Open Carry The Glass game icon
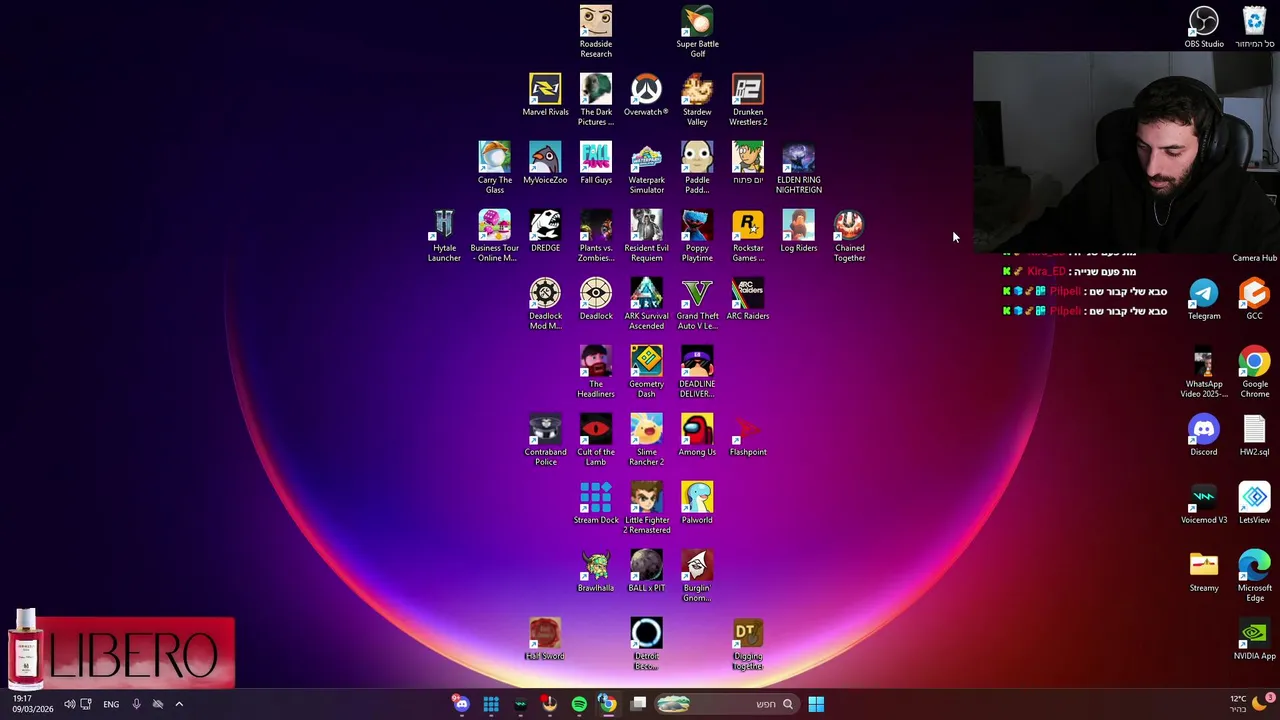Image resolution: width=1280 pixels, height=720 pixels. point(494,167)
